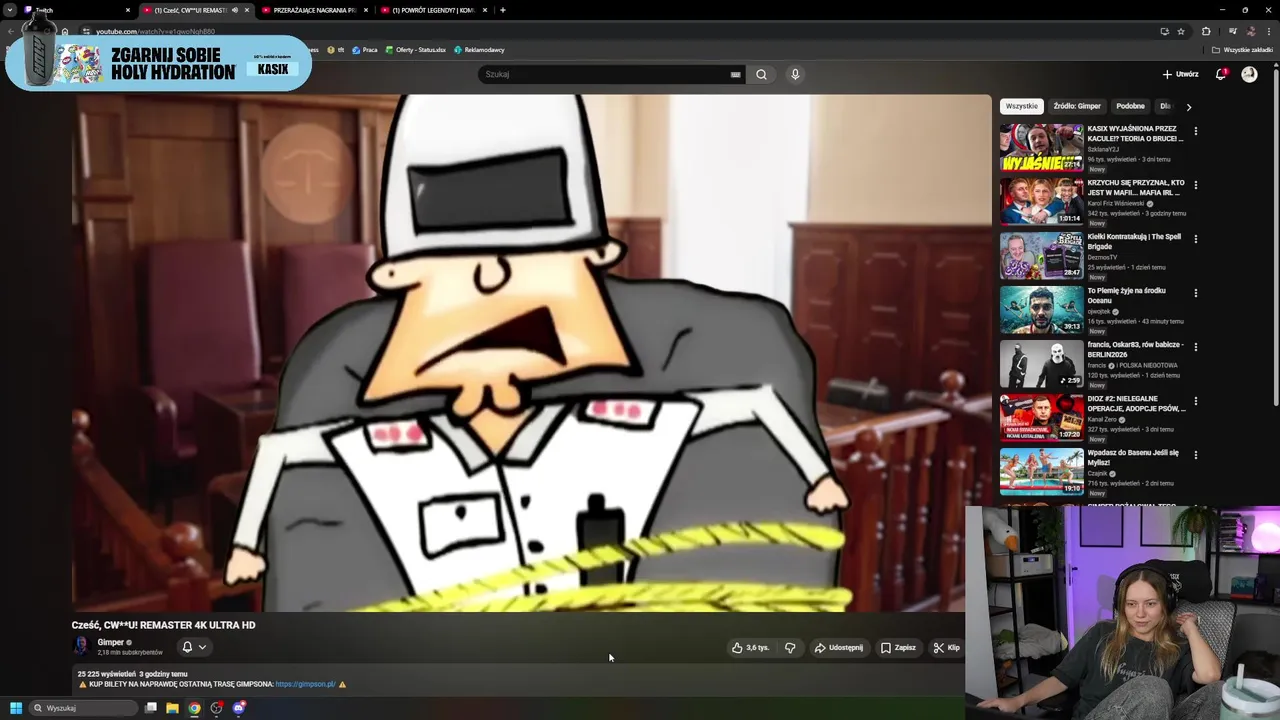Start voice search with the microphone icon
1280x720 pixels.
[795, 74]
